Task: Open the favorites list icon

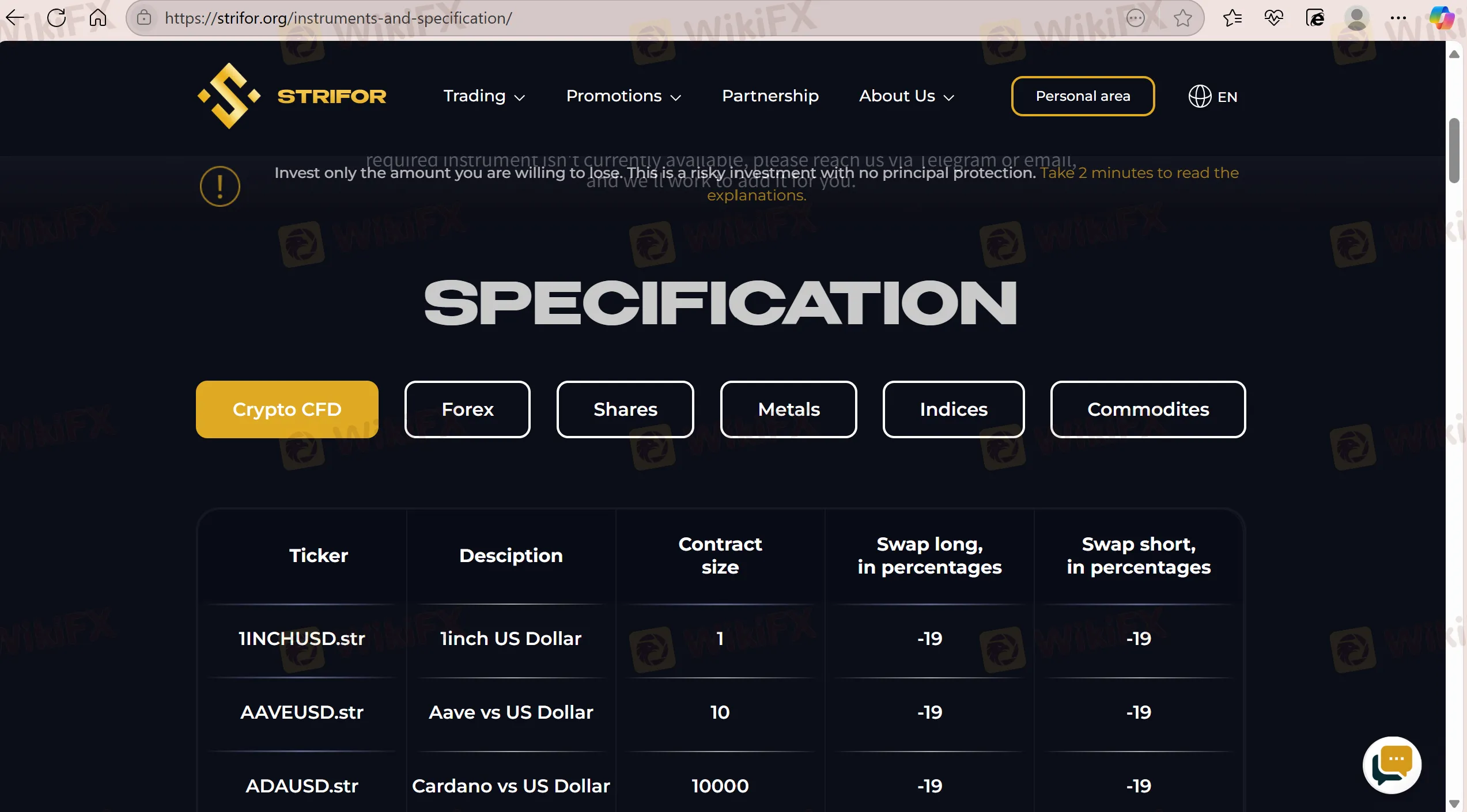Action: click(1232, 18)
